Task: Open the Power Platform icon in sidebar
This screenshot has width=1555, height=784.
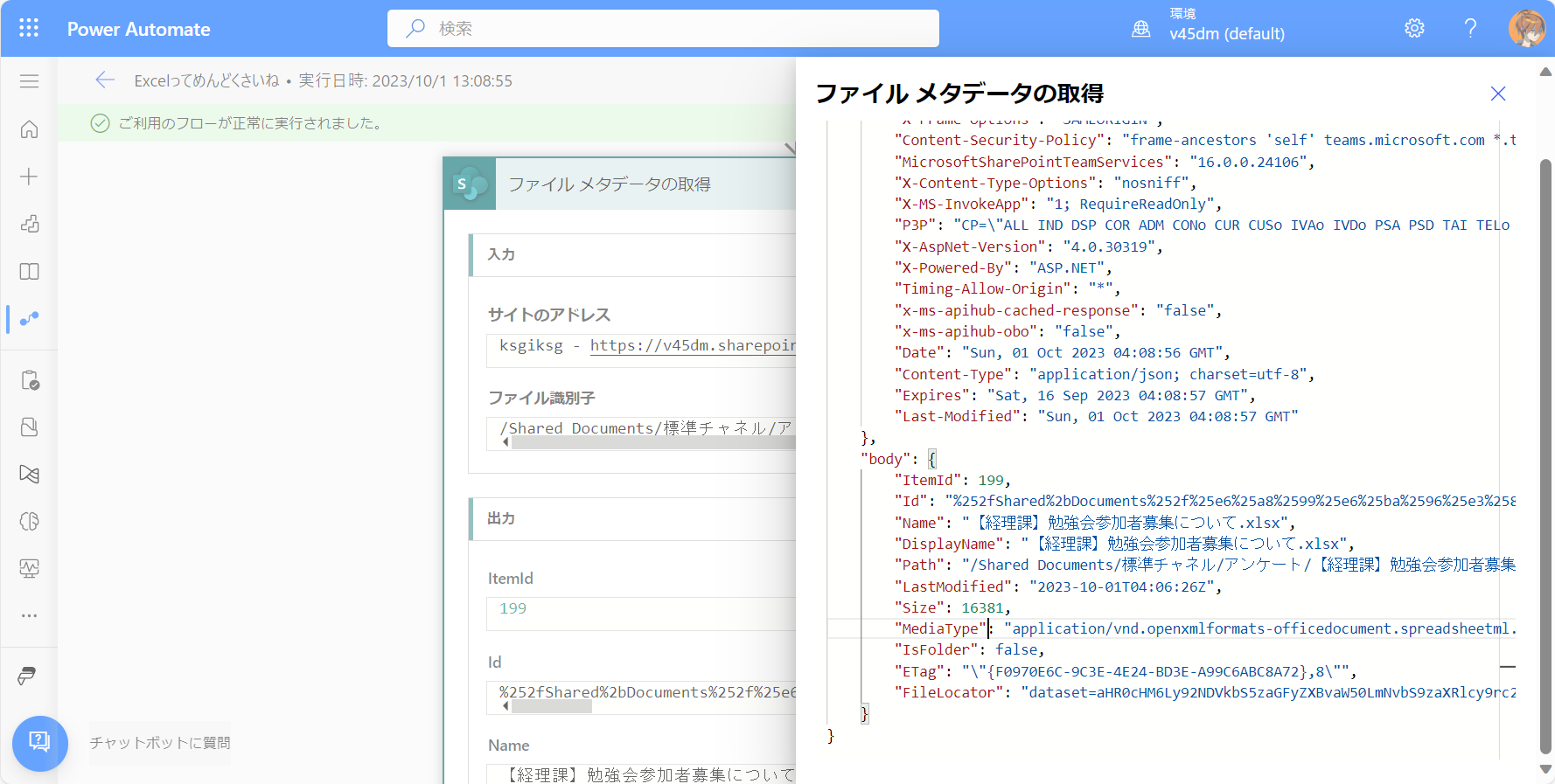Action: [27, 676]
